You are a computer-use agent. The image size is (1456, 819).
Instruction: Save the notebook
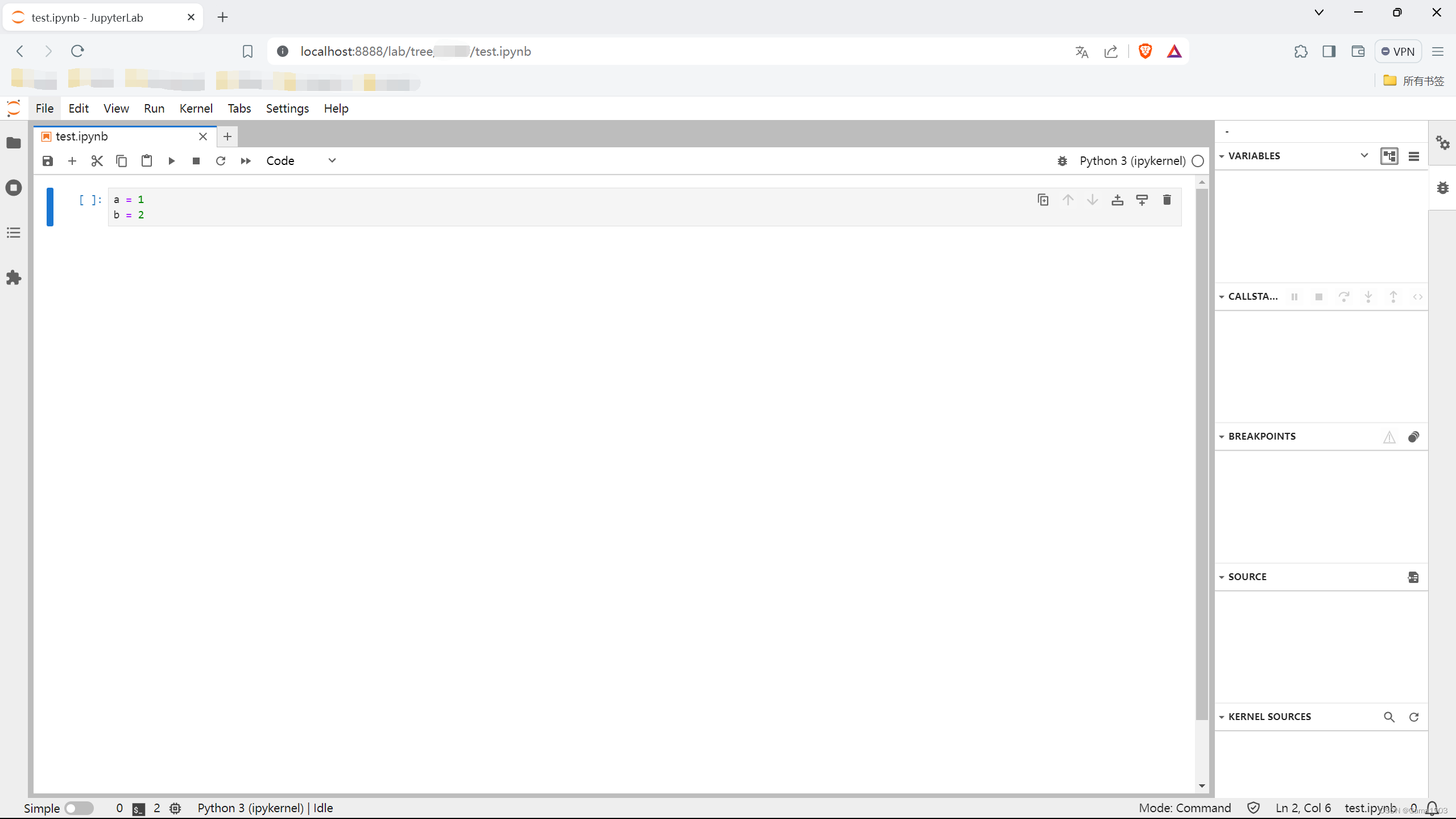tap(48, 161)
